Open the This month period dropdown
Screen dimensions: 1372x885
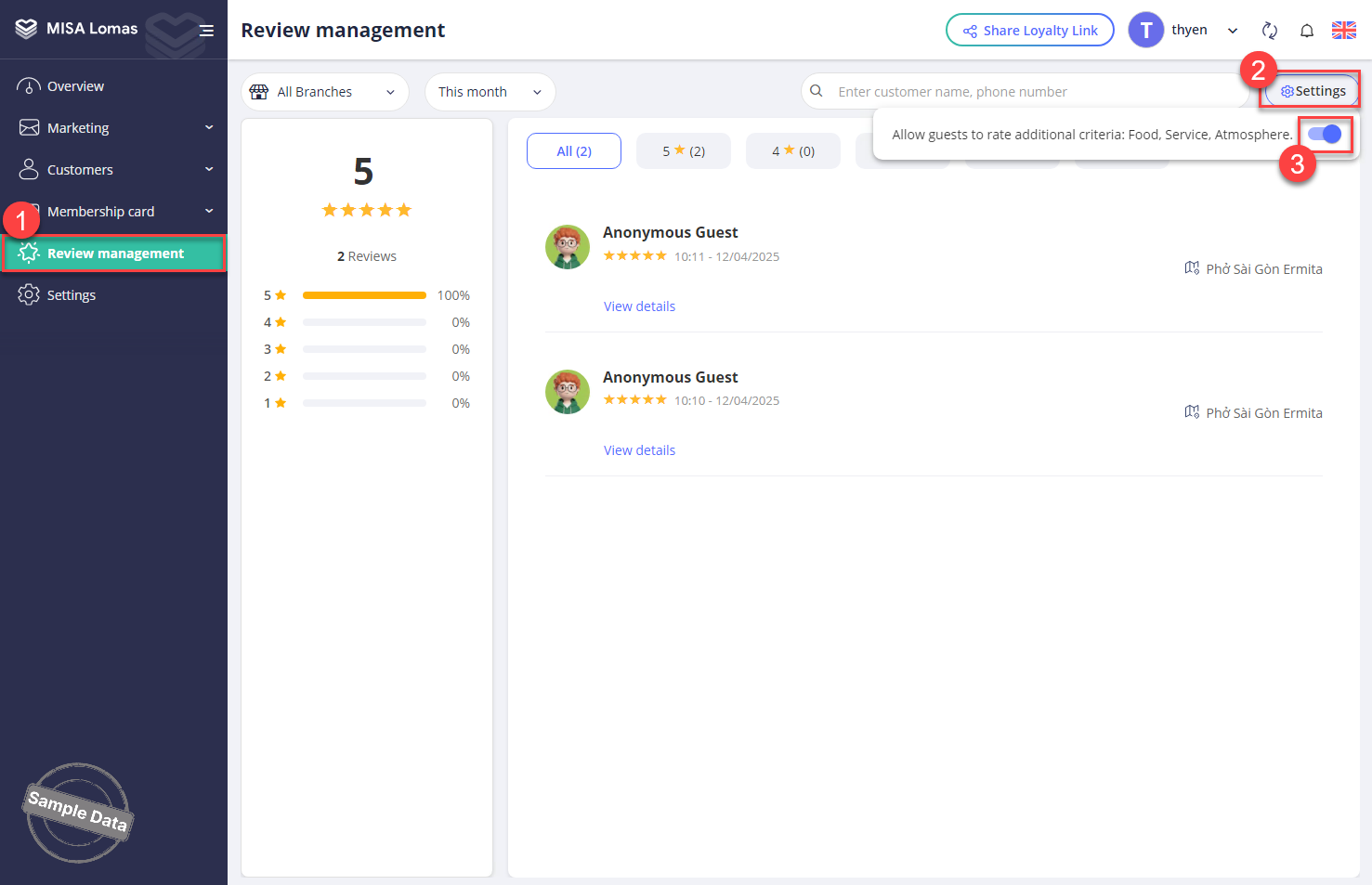click(x=490, y=92)
